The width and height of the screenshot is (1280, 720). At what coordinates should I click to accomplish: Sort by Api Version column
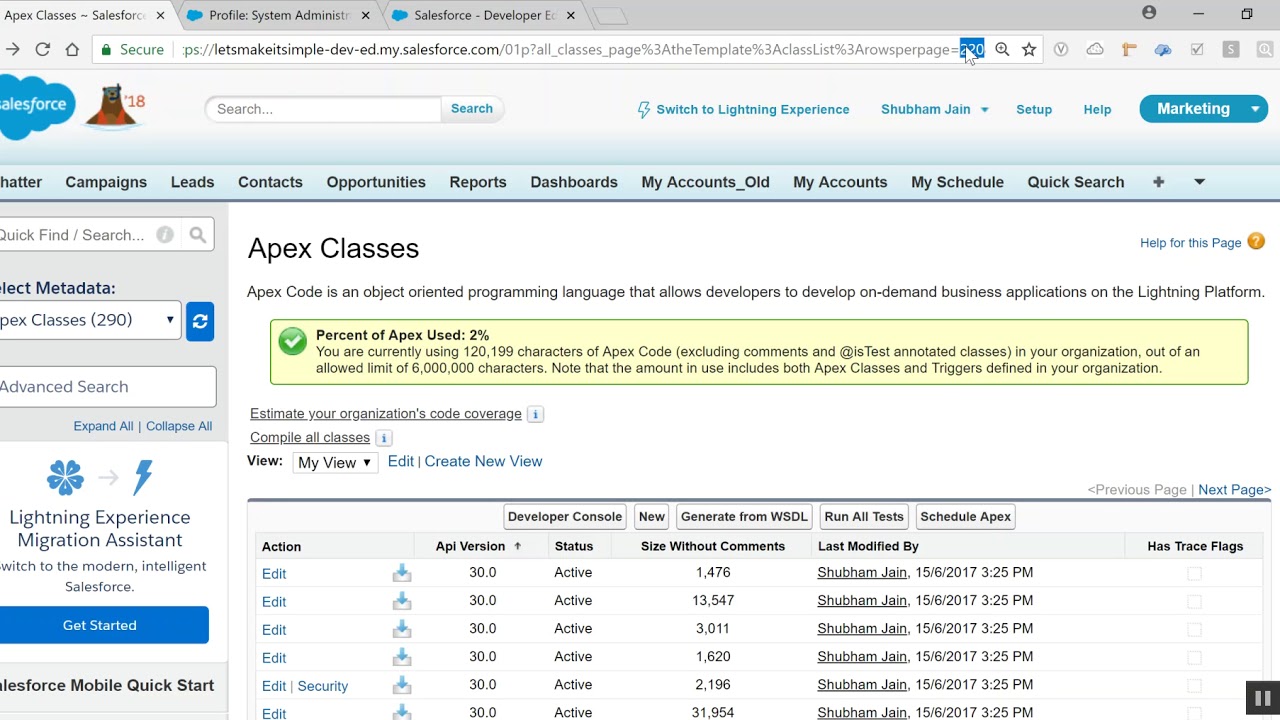478,546
